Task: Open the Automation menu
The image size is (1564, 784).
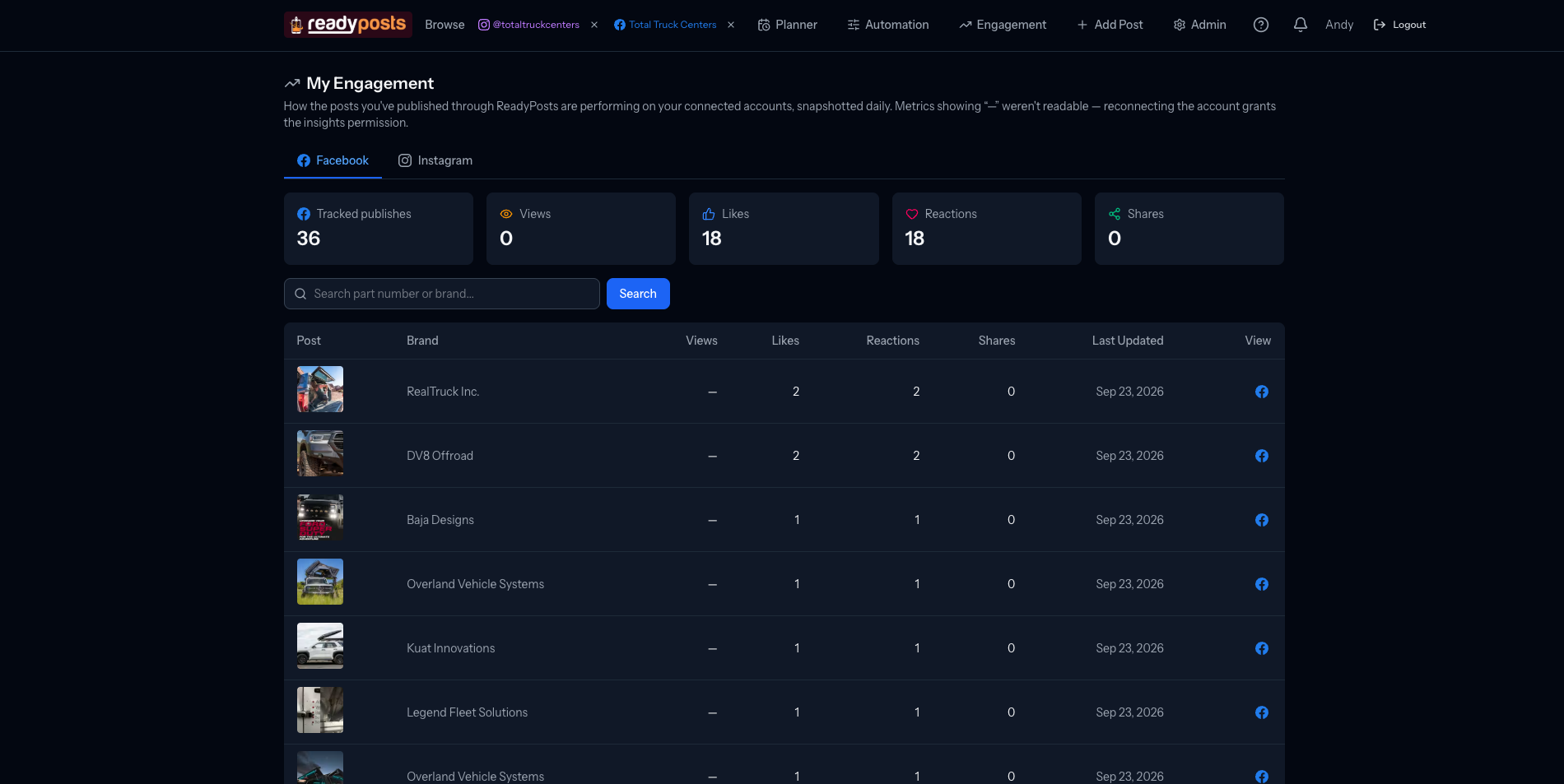Action: click(887, 25)
